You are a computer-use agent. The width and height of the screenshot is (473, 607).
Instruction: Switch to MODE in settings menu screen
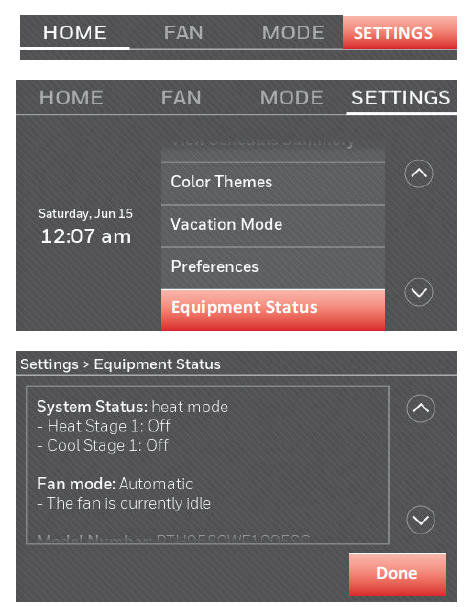(x=291, y=98)
